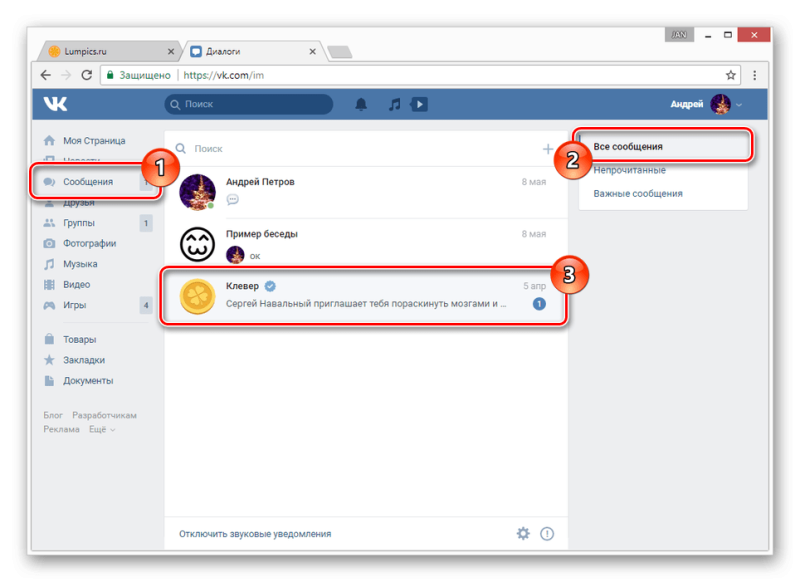Open Сообщения in left sidebar
The height and width of the screenshot is (582, 800).
pos(88,182)
